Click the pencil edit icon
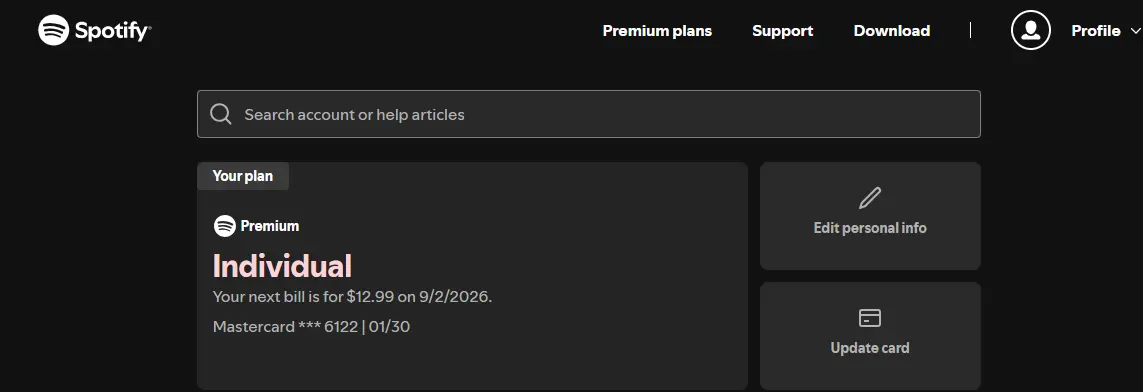Image resolution: width=1143 pixels, height=392 pixels. (870, 197)
